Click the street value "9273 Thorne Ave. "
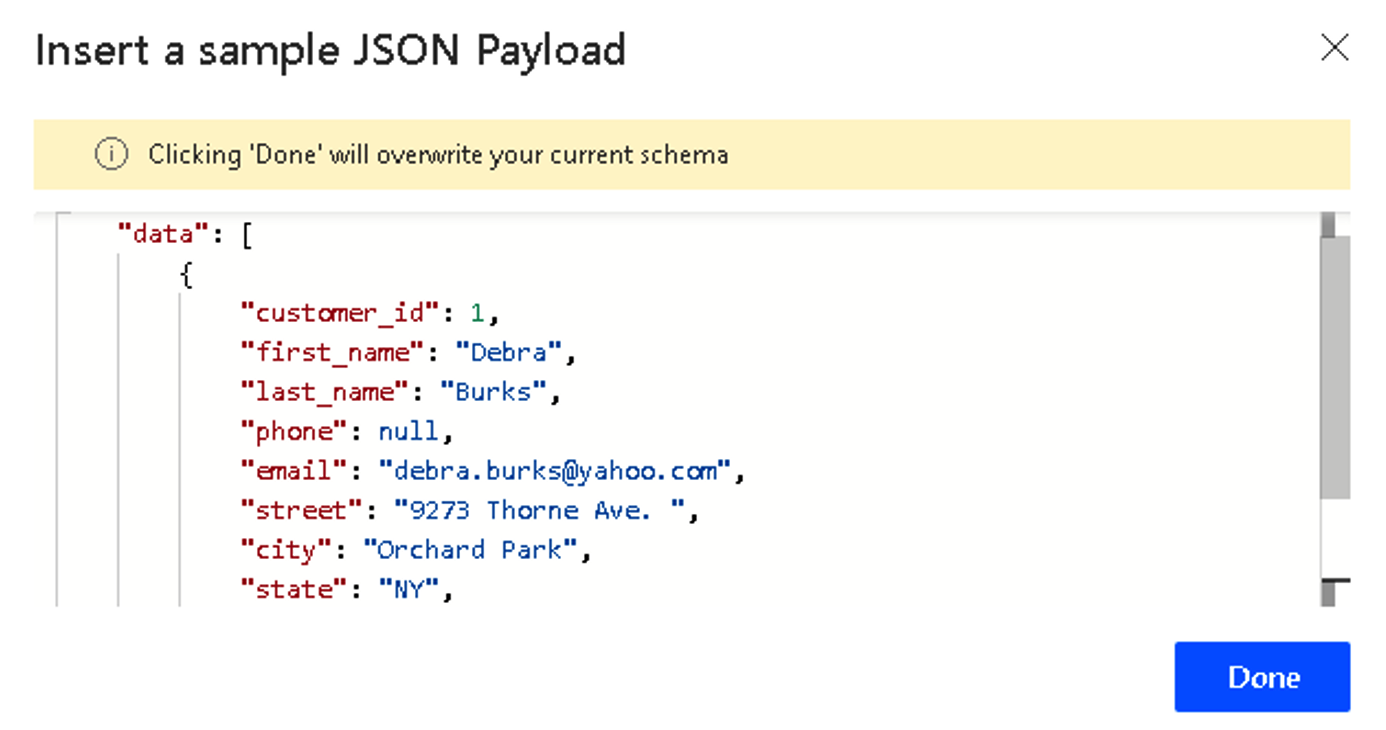The width and height of the screenshot is (1386, 730). click(539, 510)
